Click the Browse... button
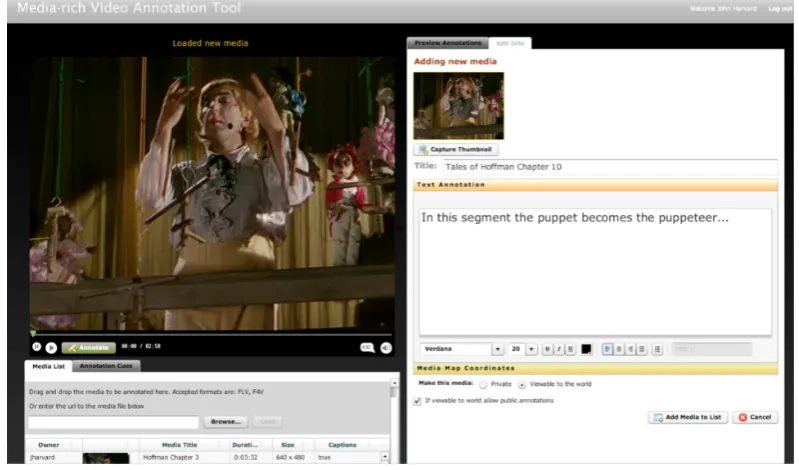Viewport: 799px width, 470px height. pyautogui.click(x=226, y=422)
